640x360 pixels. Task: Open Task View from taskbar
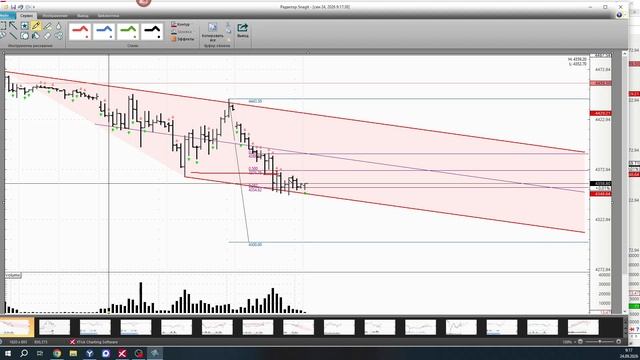pyautogui.click(x=40, y=353)
